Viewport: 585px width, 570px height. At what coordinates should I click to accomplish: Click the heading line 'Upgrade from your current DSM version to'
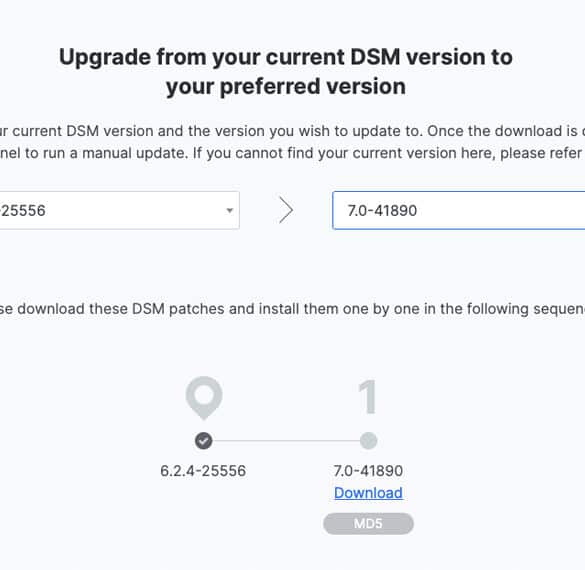pyautogui.click(x=286, y=57)
